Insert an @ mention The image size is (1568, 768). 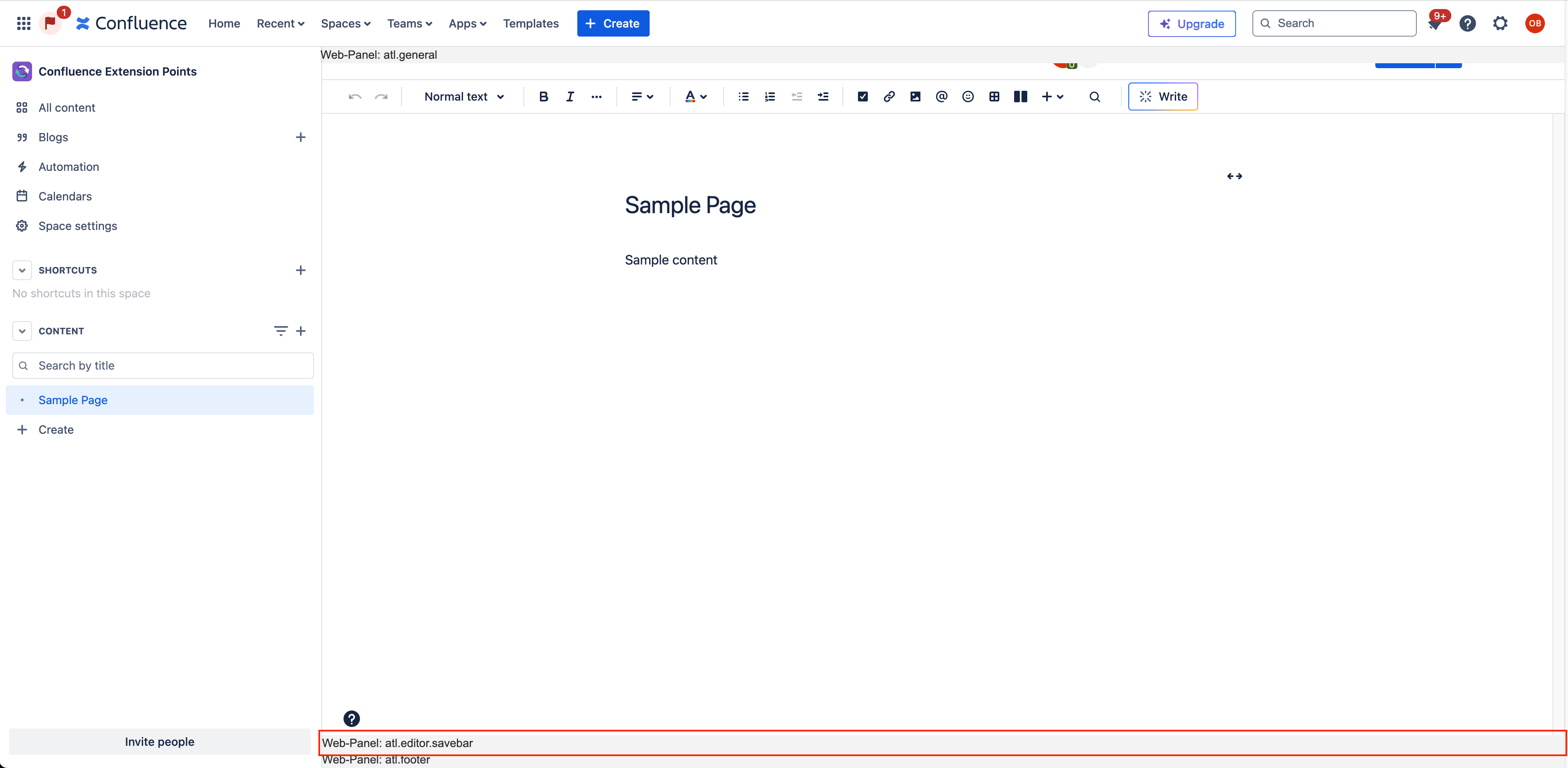942,97
